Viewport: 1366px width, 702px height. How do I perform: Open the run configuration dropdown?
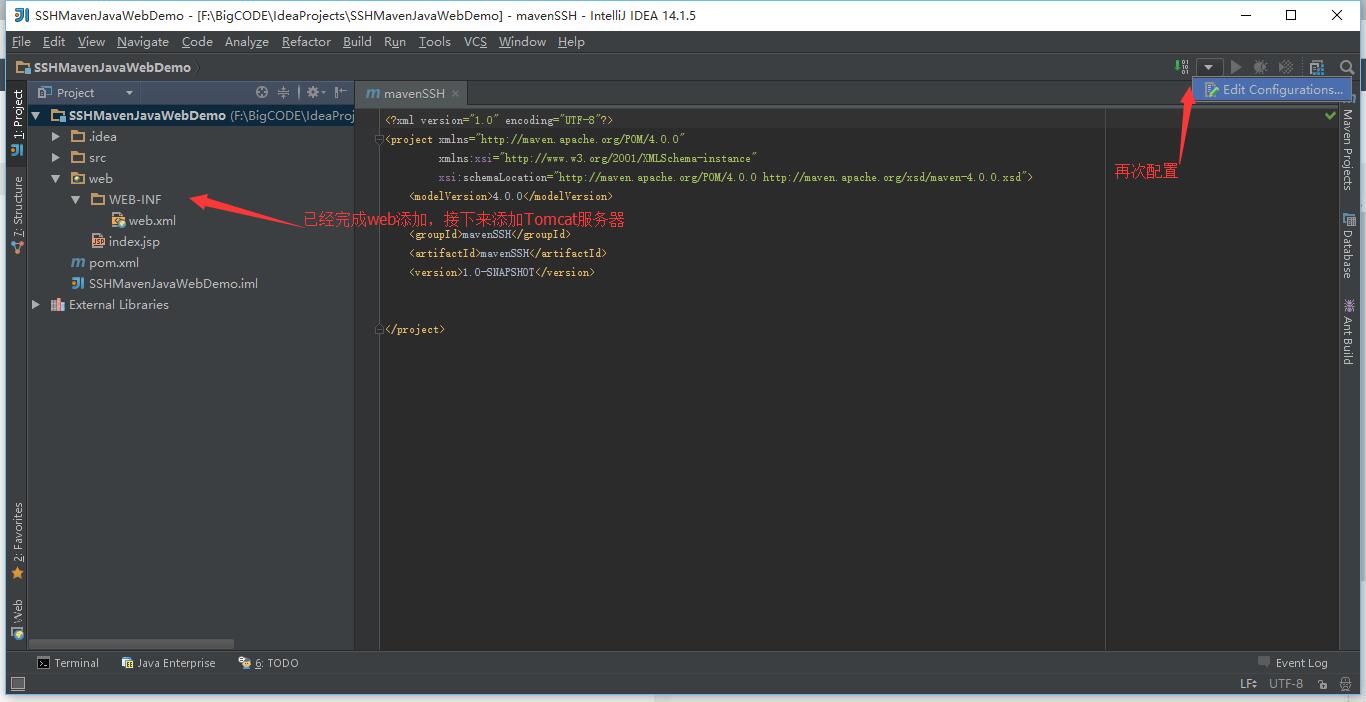[x=1208, y=67]
